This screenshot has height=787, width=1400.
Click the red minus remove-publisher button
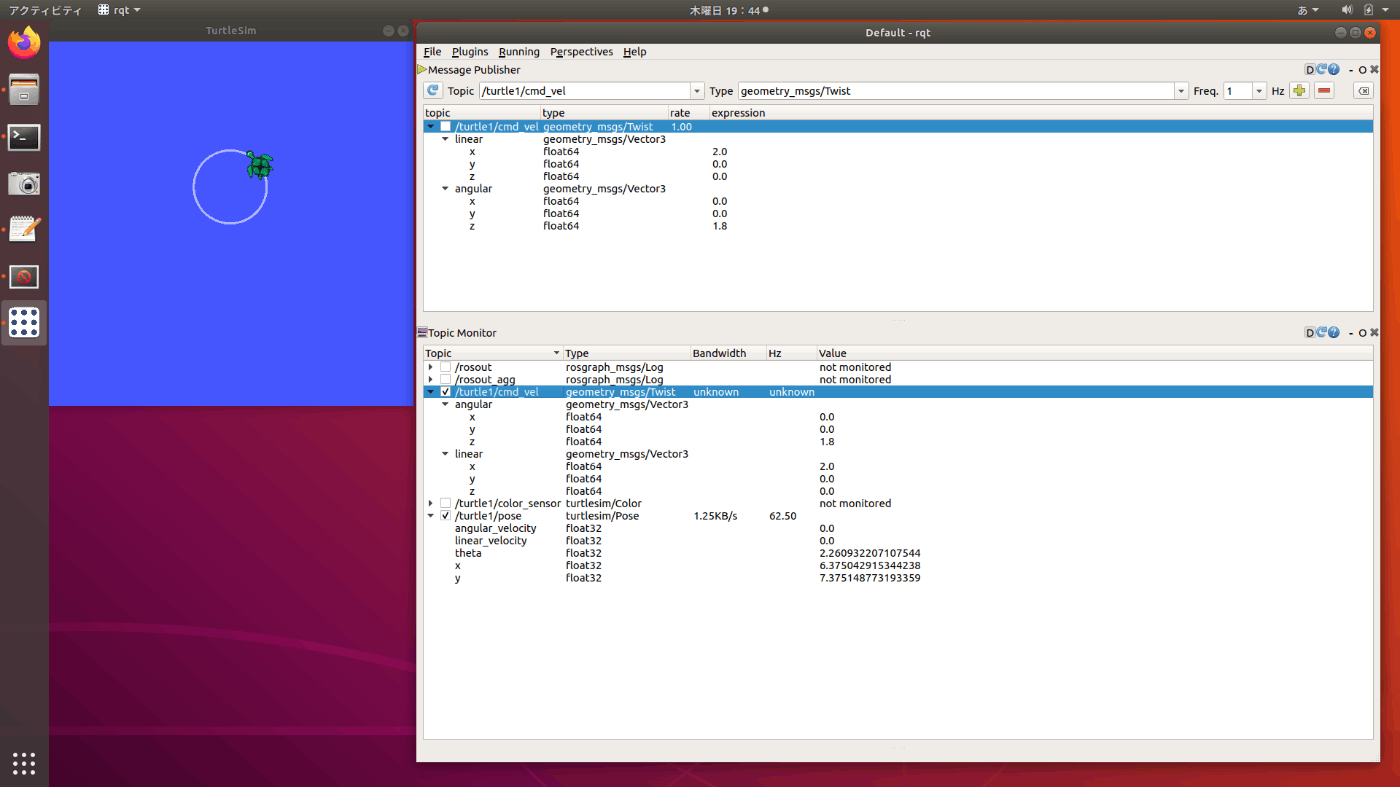[1324, 91]
